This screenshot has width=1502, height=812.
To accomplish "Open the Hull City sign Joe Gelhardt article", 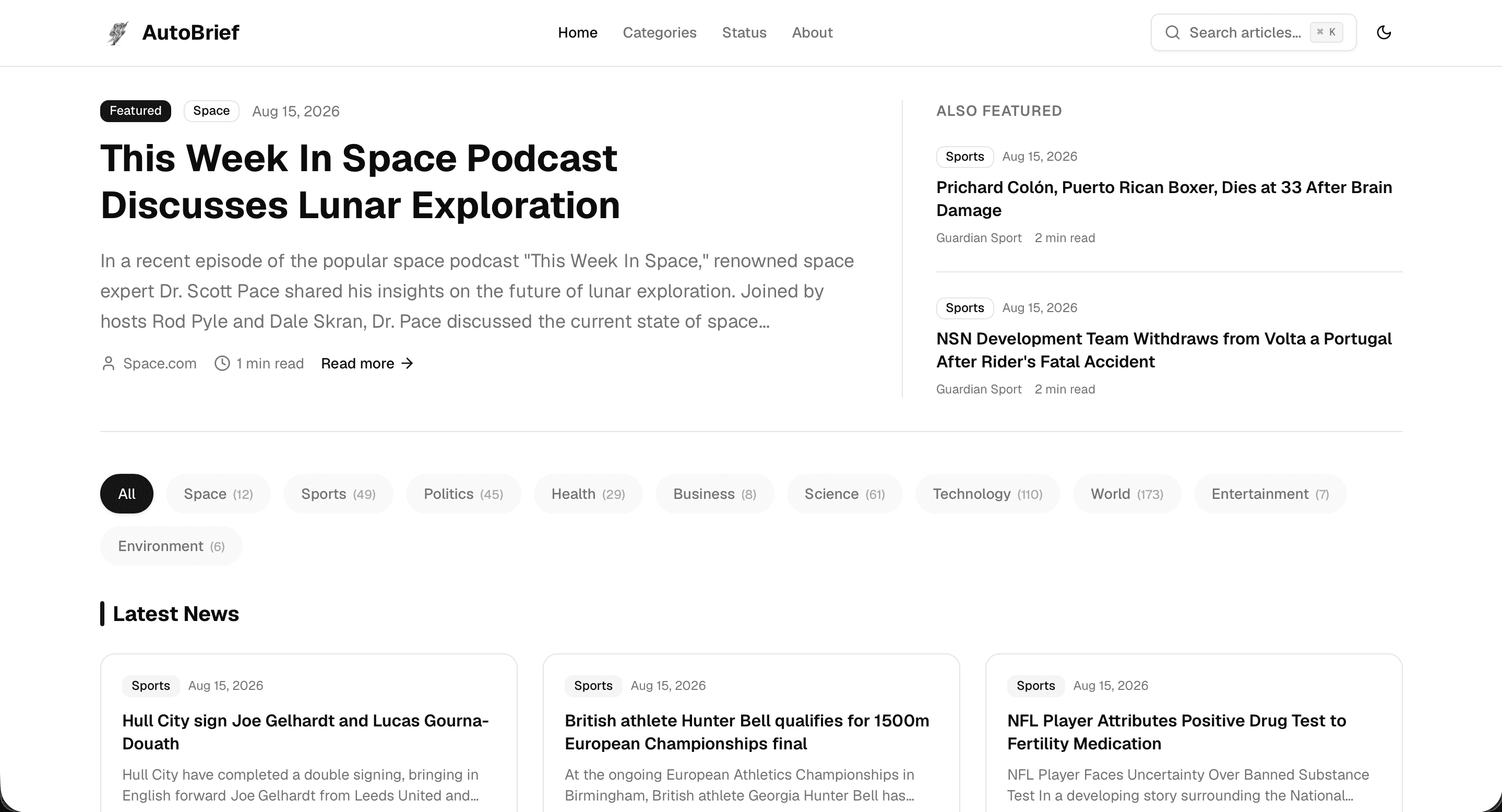I will click(305, 732).
